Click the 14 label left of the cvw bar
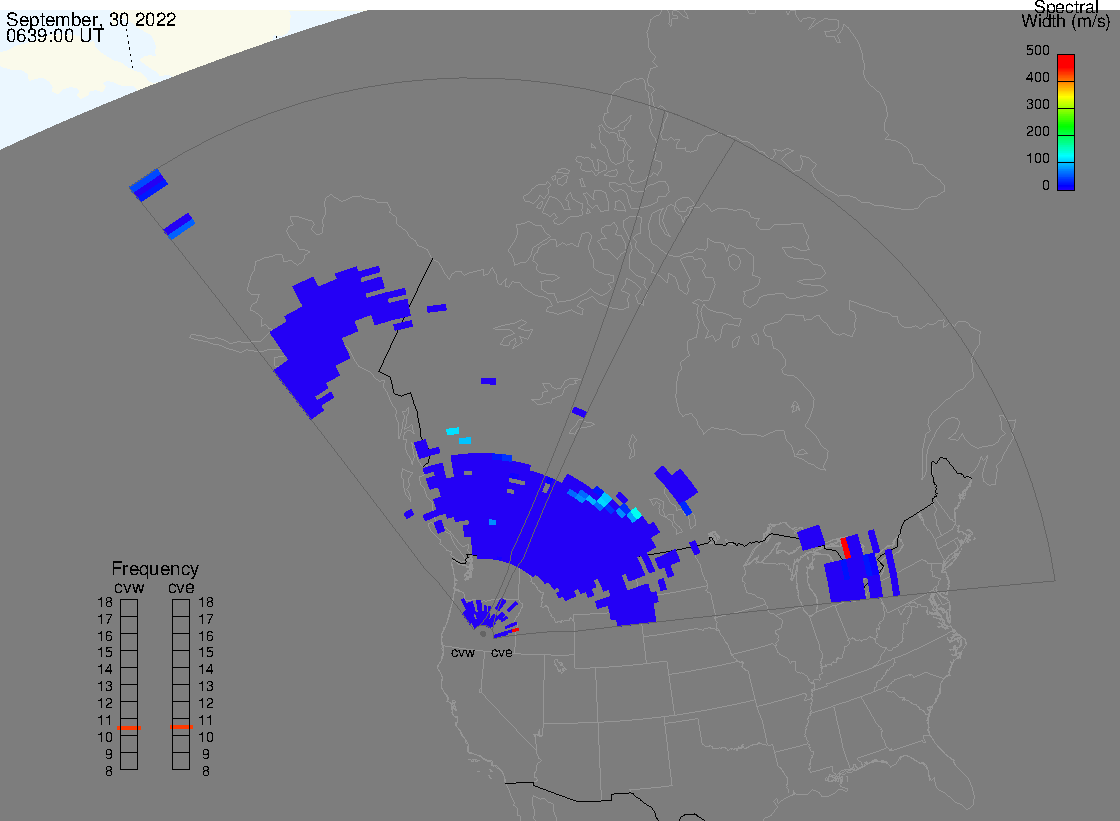The image size is (1120, 821). (x=105, y=670)
